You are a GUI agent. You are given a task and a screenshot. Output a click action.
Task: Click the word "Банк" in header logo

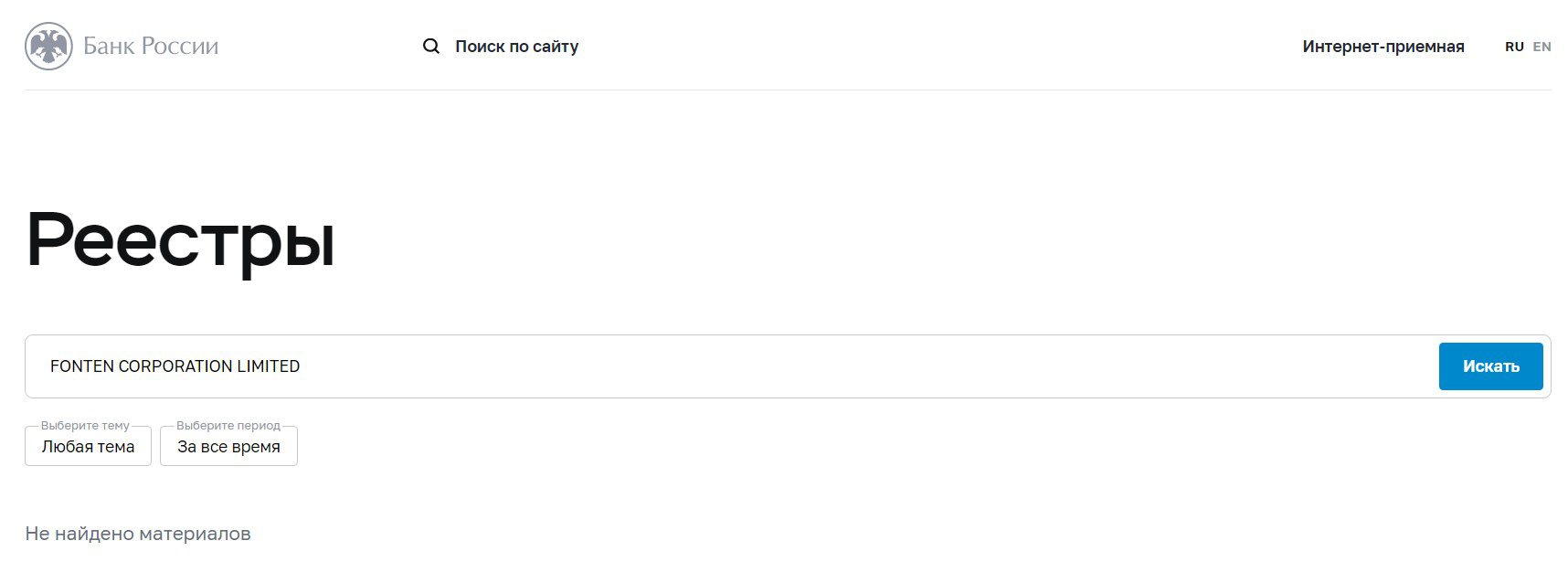[109, 47]
